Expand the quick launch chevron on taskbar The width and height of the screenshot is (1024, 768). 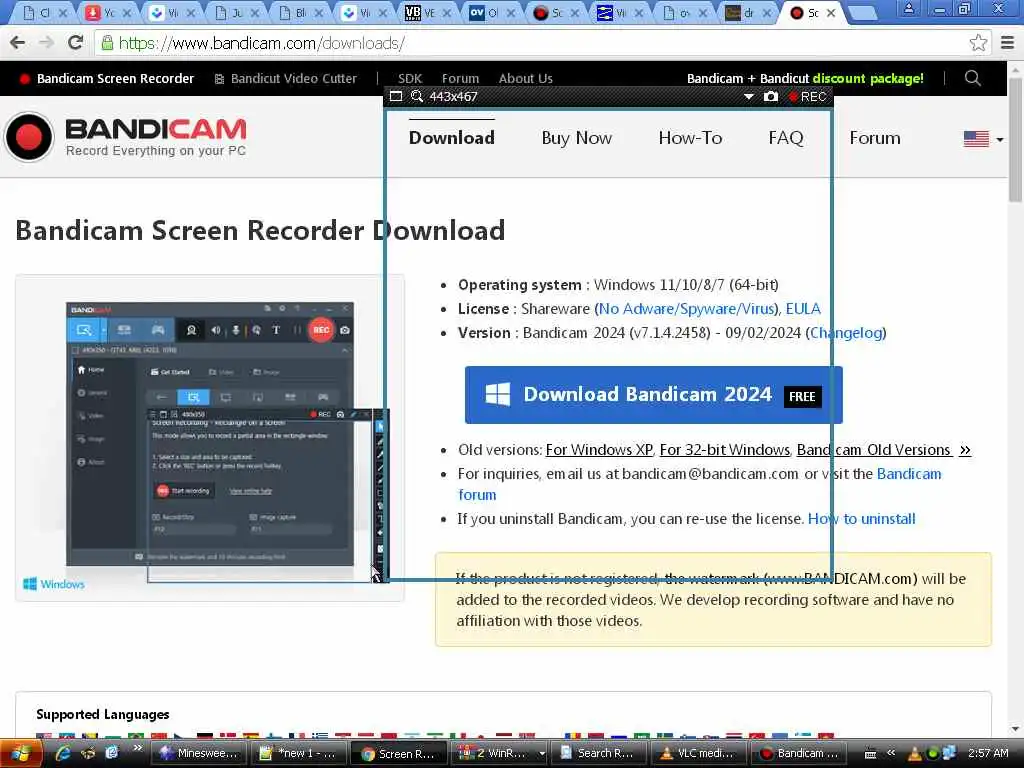pos(137,748)
